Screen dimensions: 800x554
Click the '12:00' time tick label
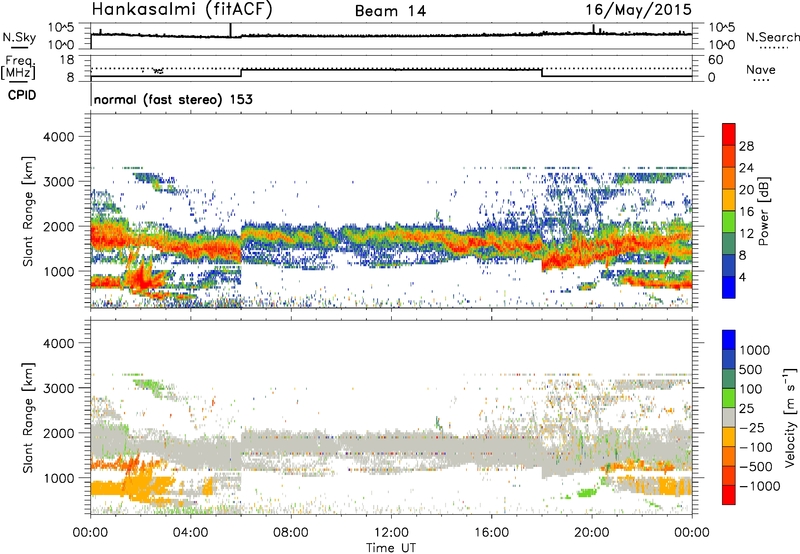click(391, 533)
